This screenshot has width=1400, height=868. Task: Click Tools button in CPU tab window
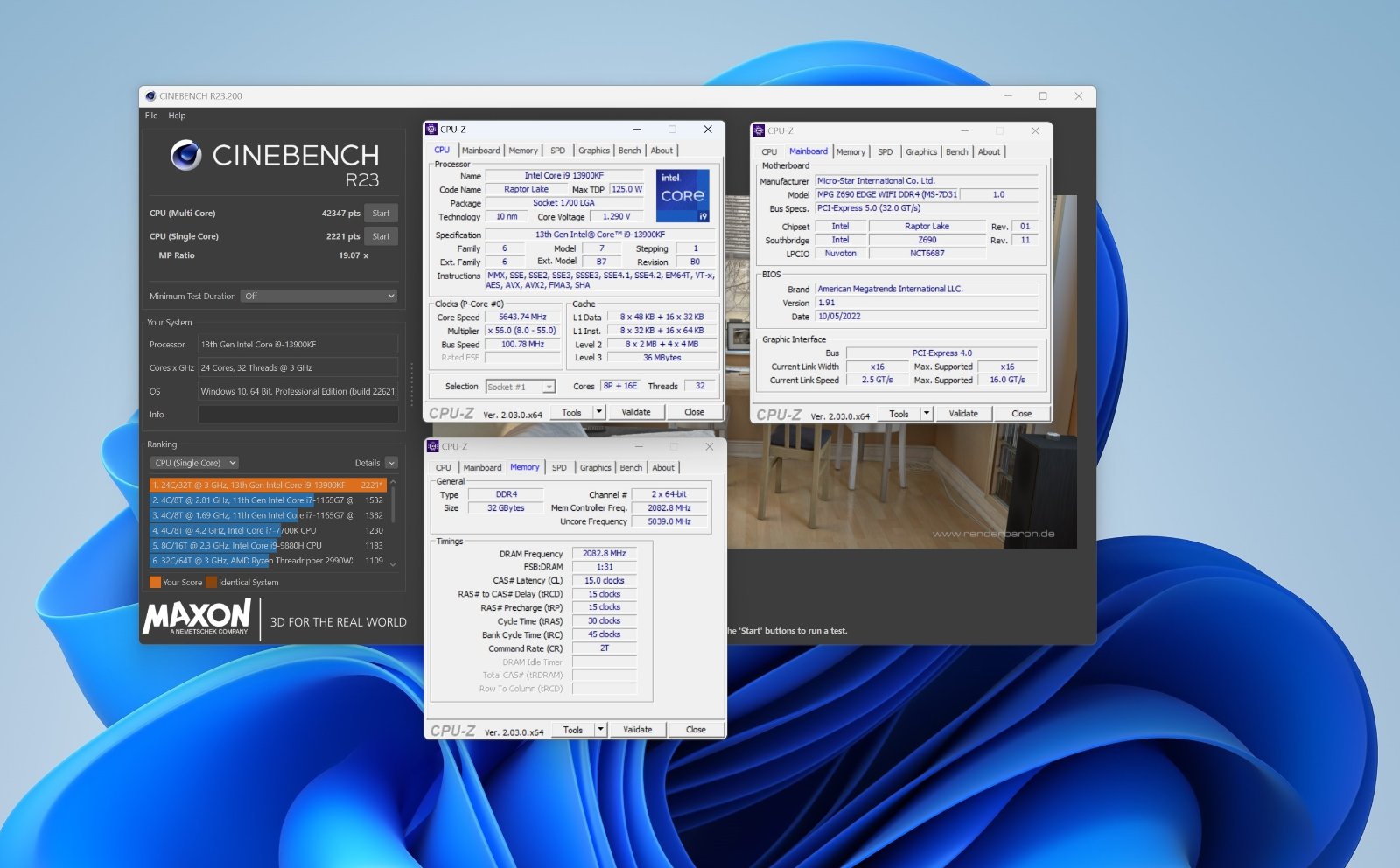pyautogui.click(x=571, y=412)
